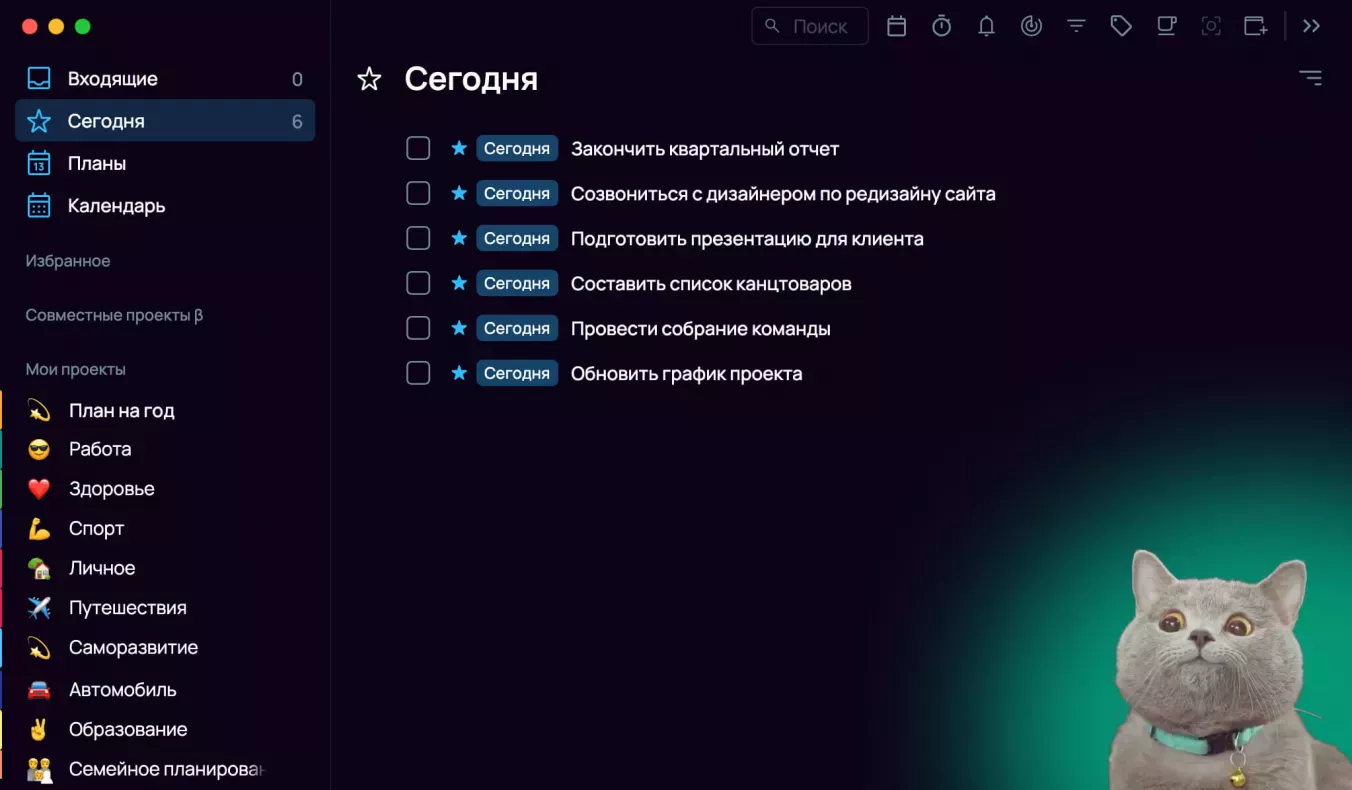Viewport: 1352px width, 790px height.
Task: Click the focus frame icon in the toolbar
Action: tap(1211, 26)
